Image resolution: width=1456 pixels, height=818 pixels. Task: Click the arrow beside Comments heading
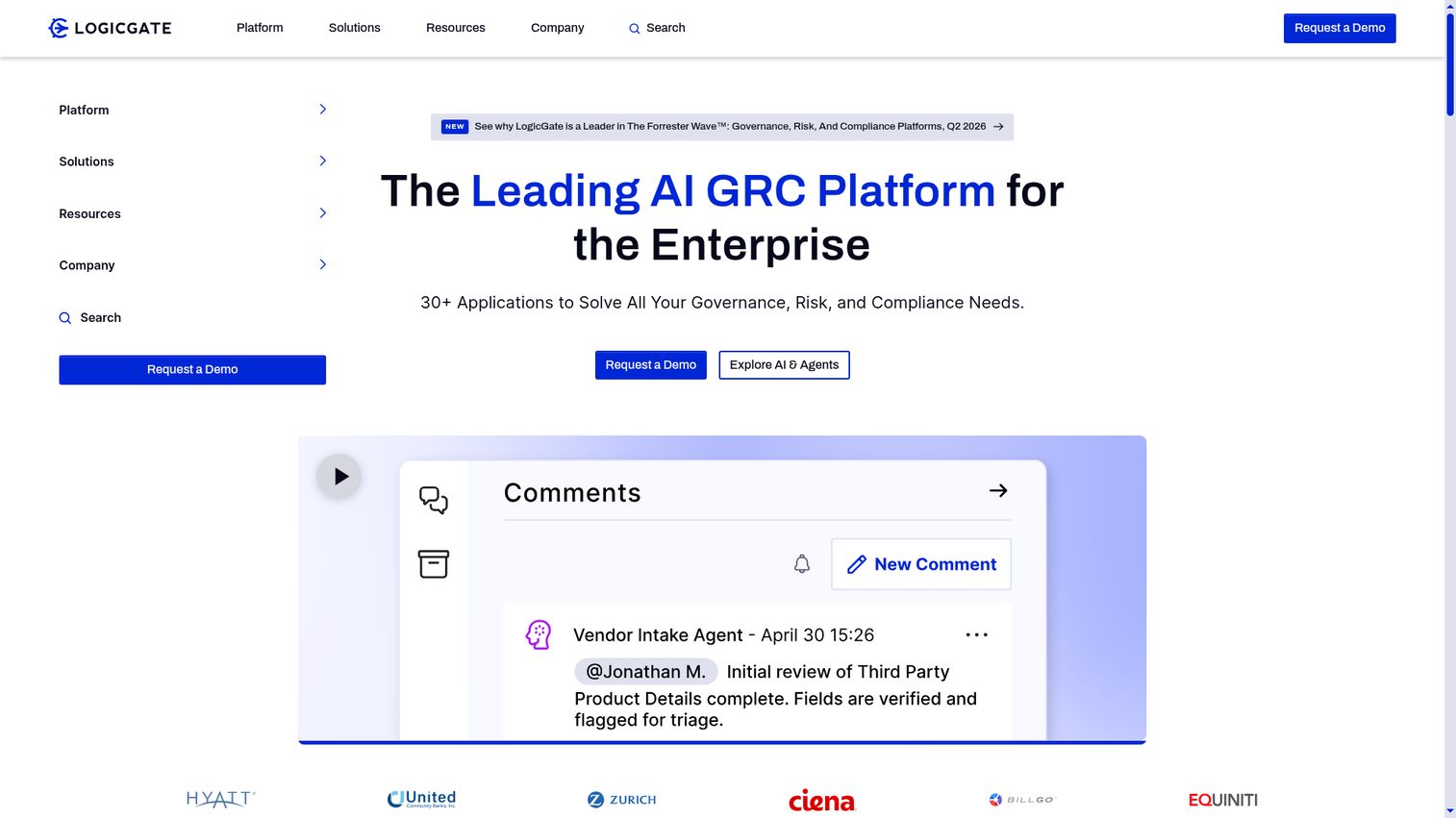[x=998, y=490]
